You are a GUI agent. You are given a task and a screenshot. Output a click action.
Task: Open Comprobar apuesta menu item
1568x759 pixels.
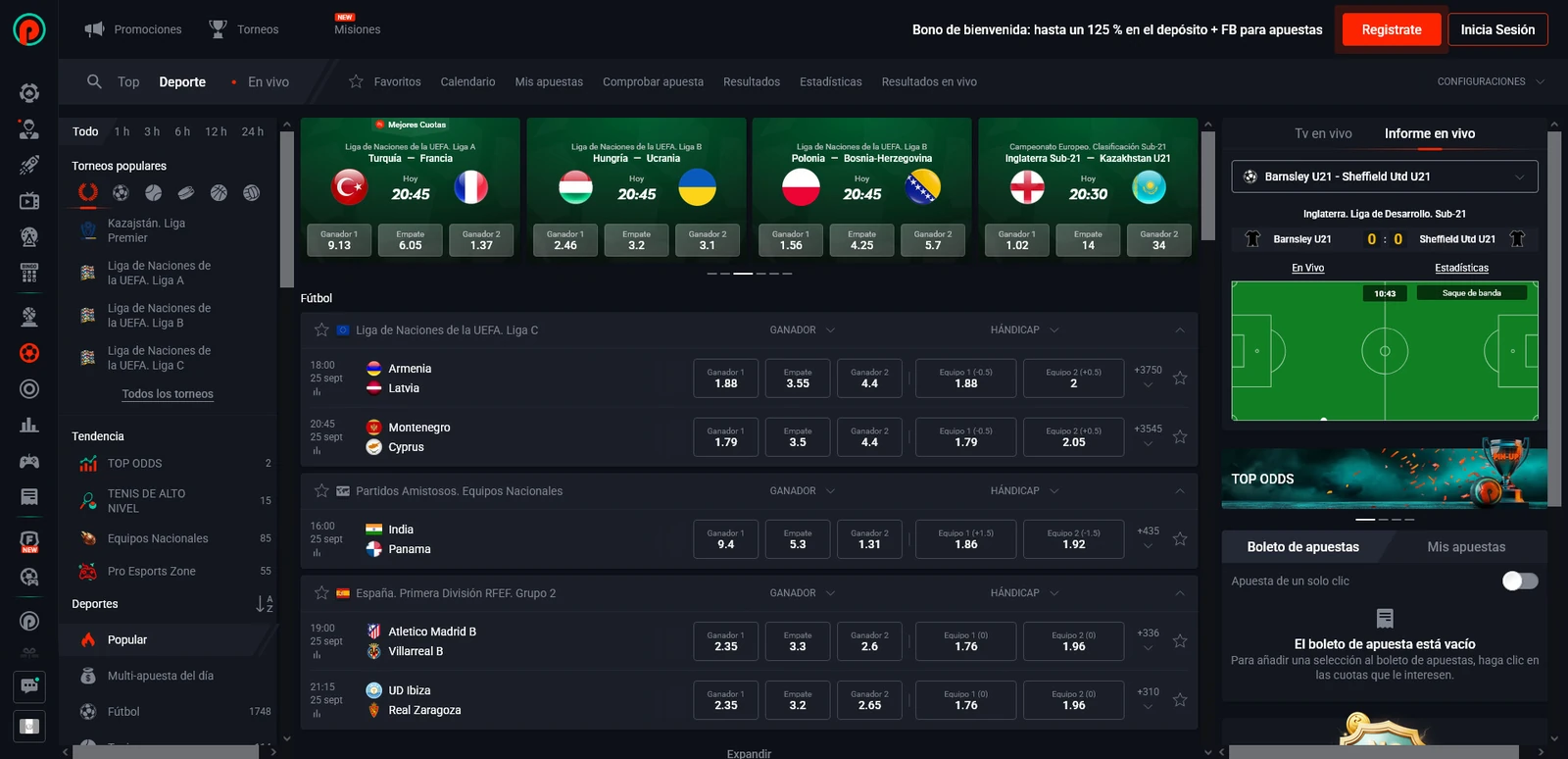click(x=653, y=81)
